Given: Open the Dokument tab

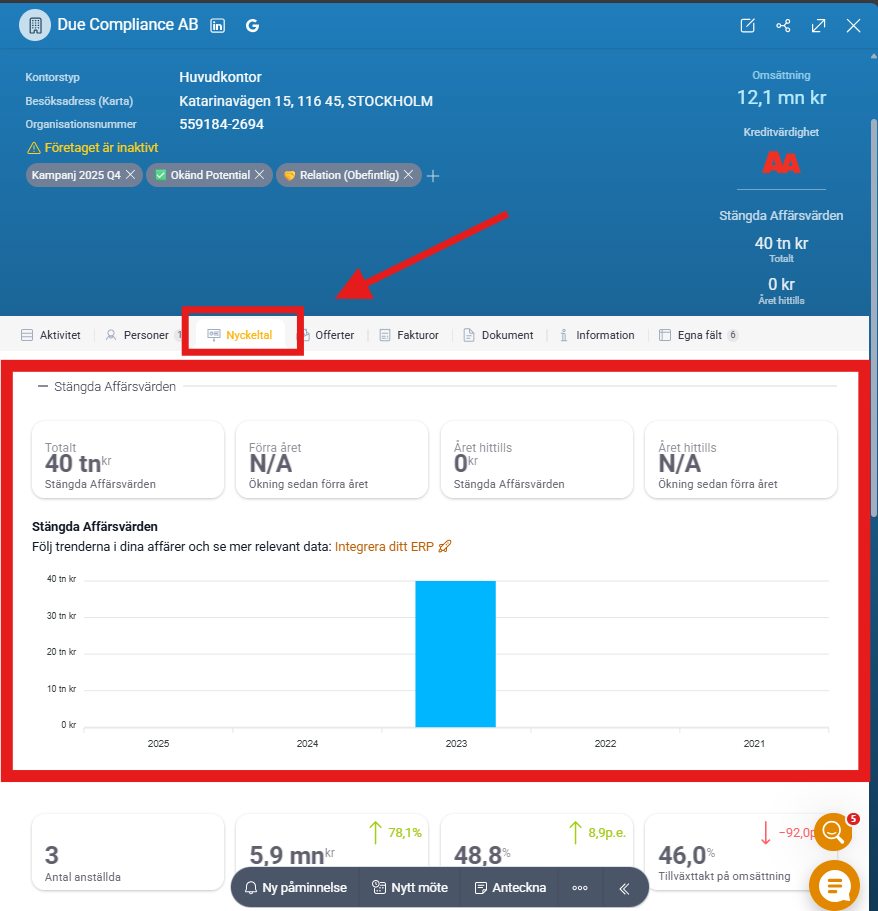Looking at the screenshot, I should click(499, 335).
